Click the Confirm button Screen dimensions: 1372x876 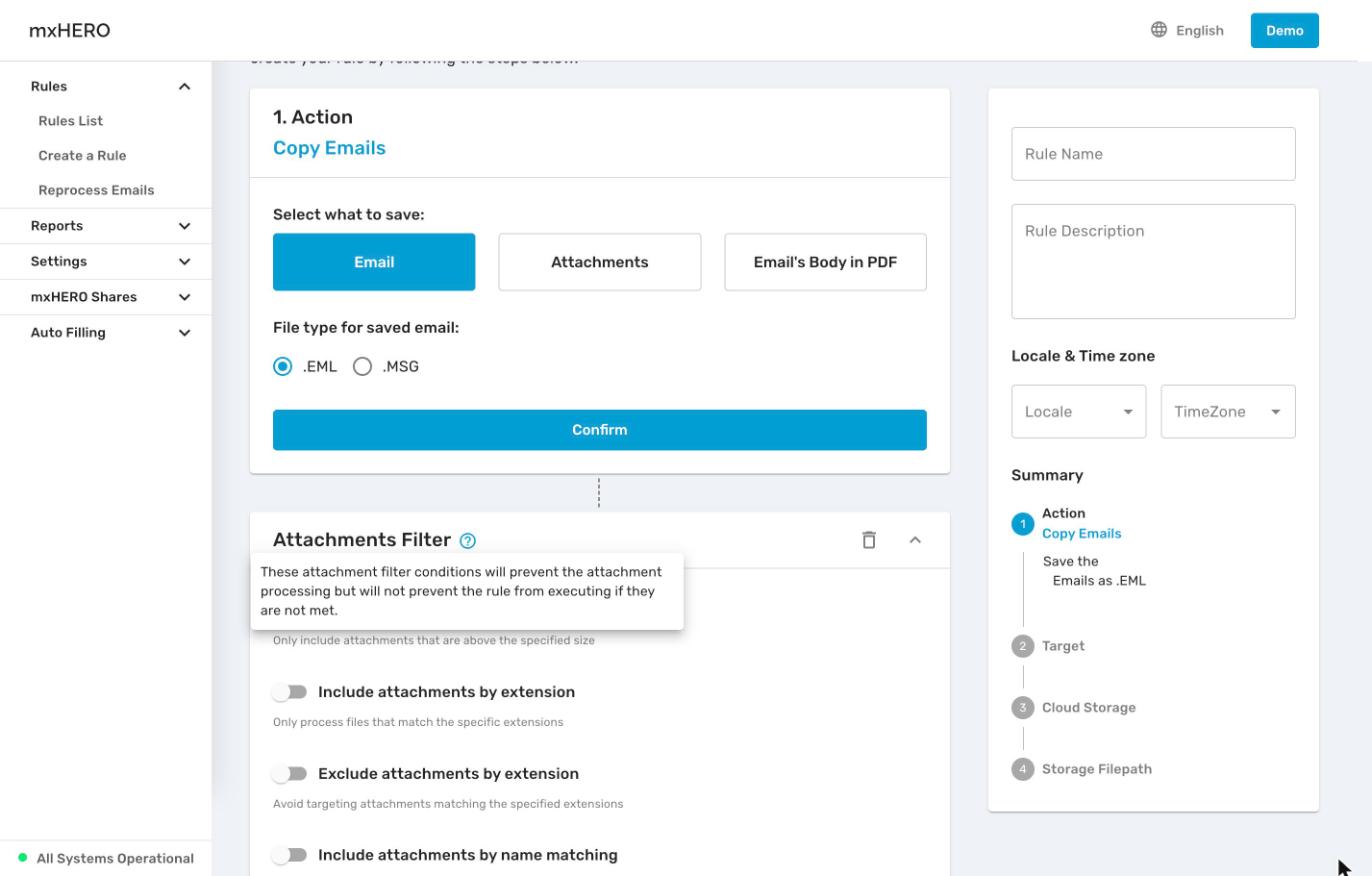pyautogui.click(x=600, y=430)
